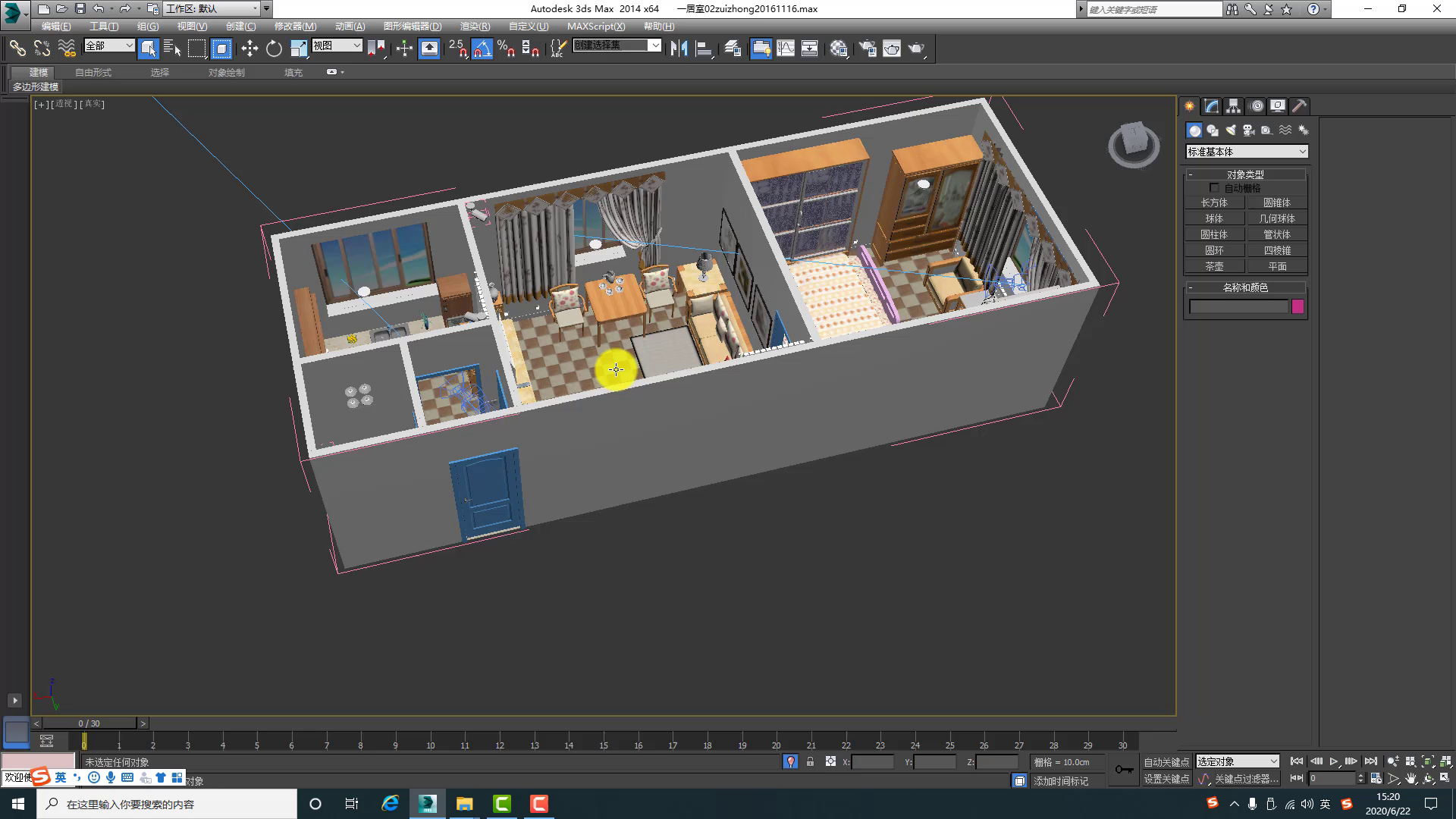Open the 渲染(R) menu

[x=475, y=27]
